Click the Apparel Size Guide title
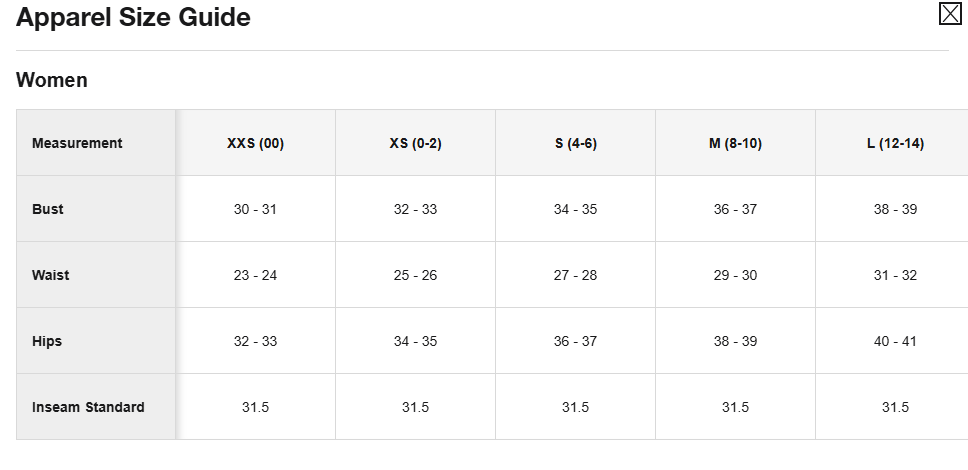 pyautogui.click(x=133, y=17)
